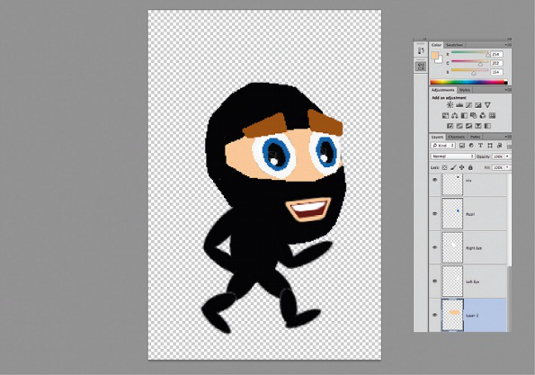Hide the Left Eye layer
Image resolution: width=535 pixels, height=375 pixels.
435,281
